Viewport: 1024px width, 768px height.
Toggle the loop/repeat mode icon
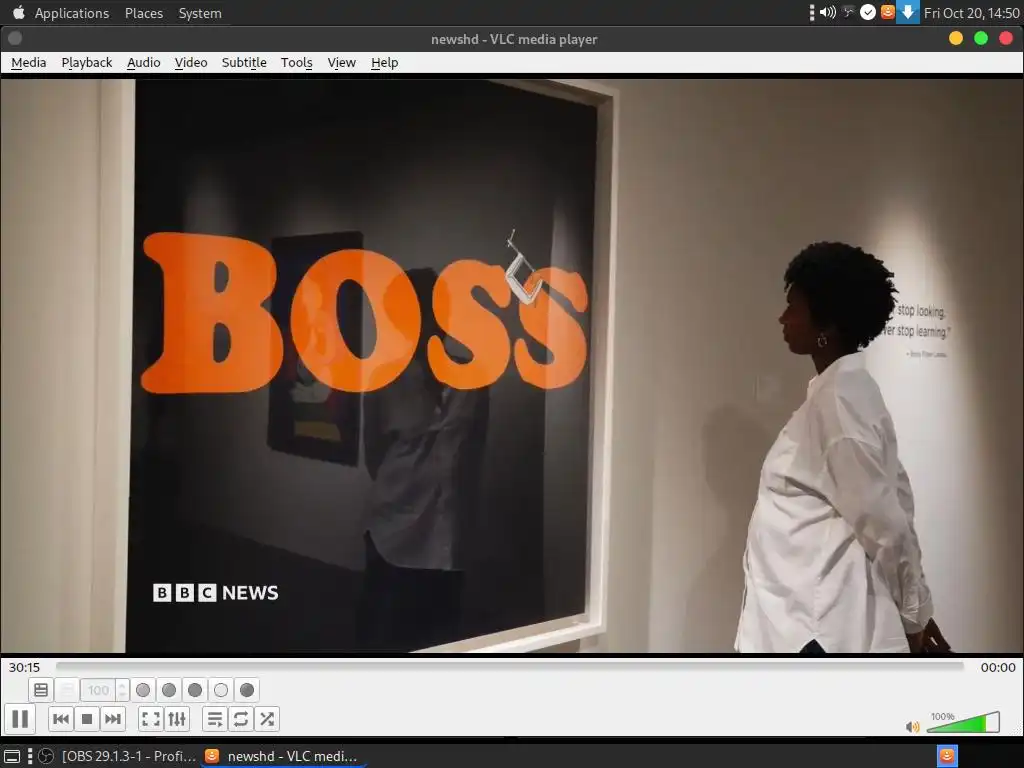coord(240,719)
